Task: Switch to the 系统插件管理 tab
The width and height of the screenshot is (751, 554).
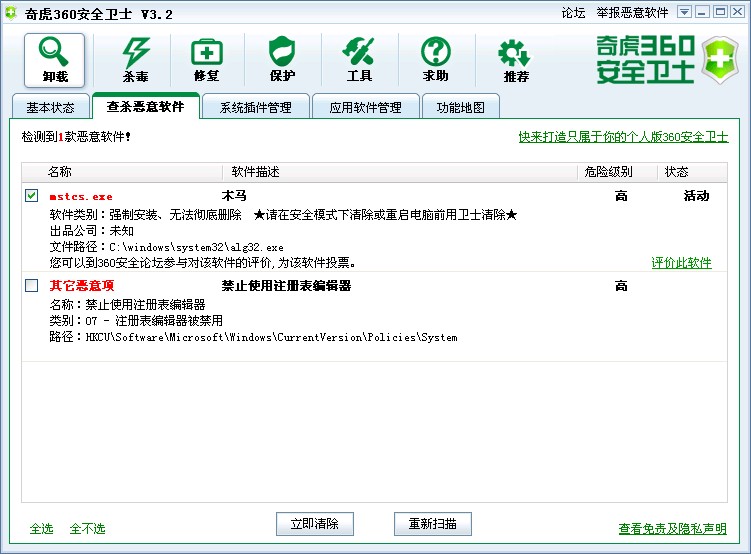Action: (255, 107)
